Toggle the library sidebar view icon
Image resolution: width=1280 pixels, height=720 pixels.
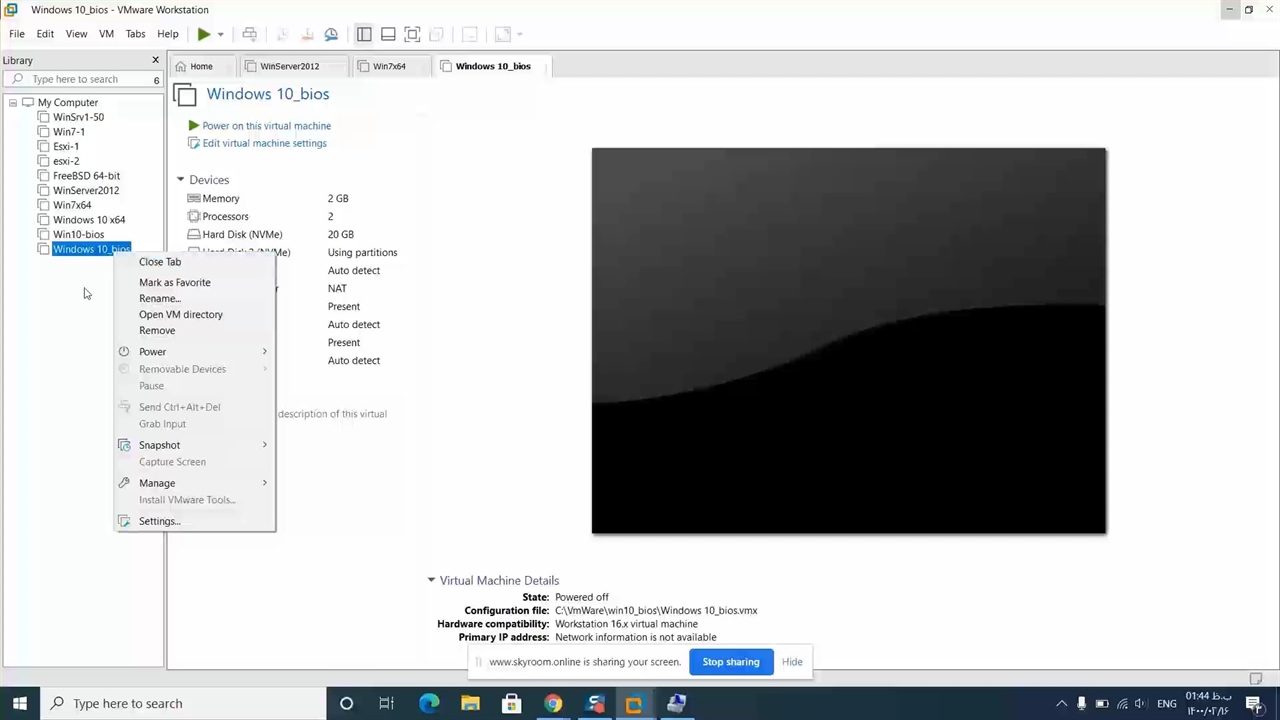click(364, 34)
